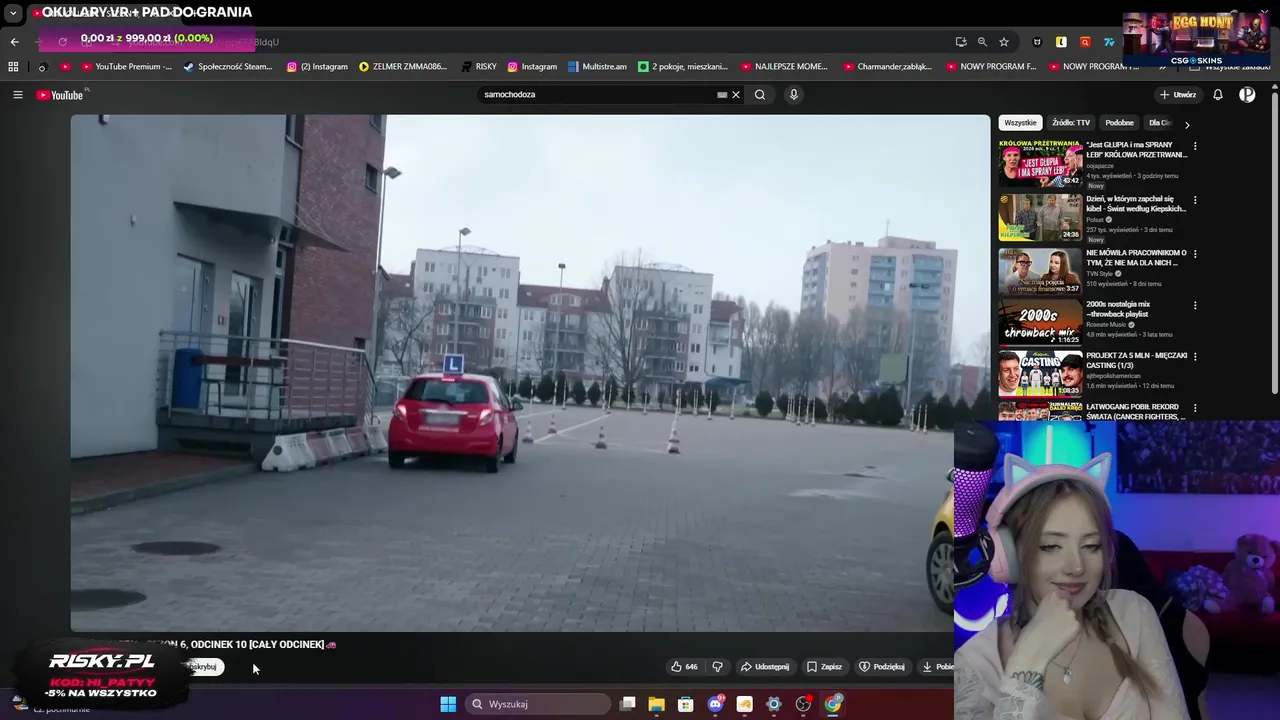Open the 2 pokoje, mieszkani... bookmark

682,67
